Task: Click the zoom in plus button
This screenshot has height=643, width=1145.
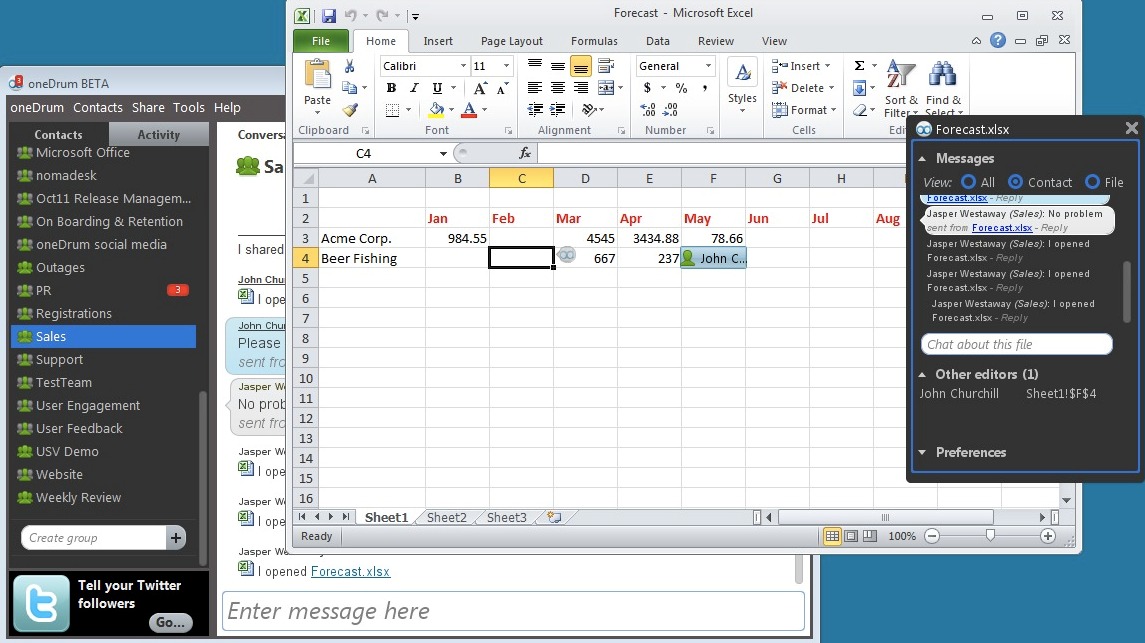Action: 1048,536
